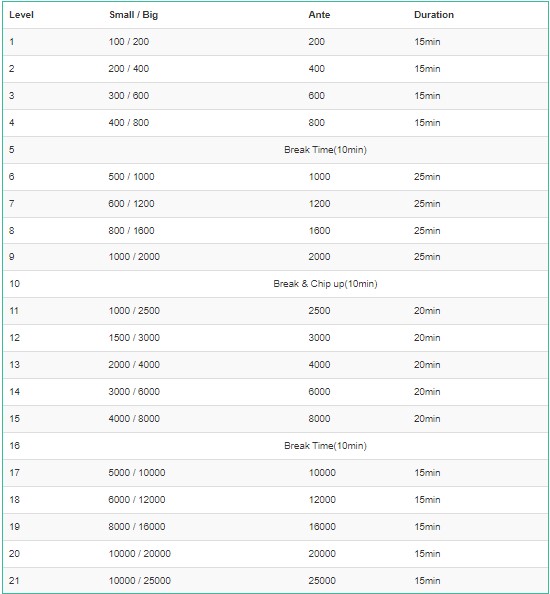550x594 pixels.
Task: Click the 10000 / 20000 blinds cell
Action: (x=140, y=553)
